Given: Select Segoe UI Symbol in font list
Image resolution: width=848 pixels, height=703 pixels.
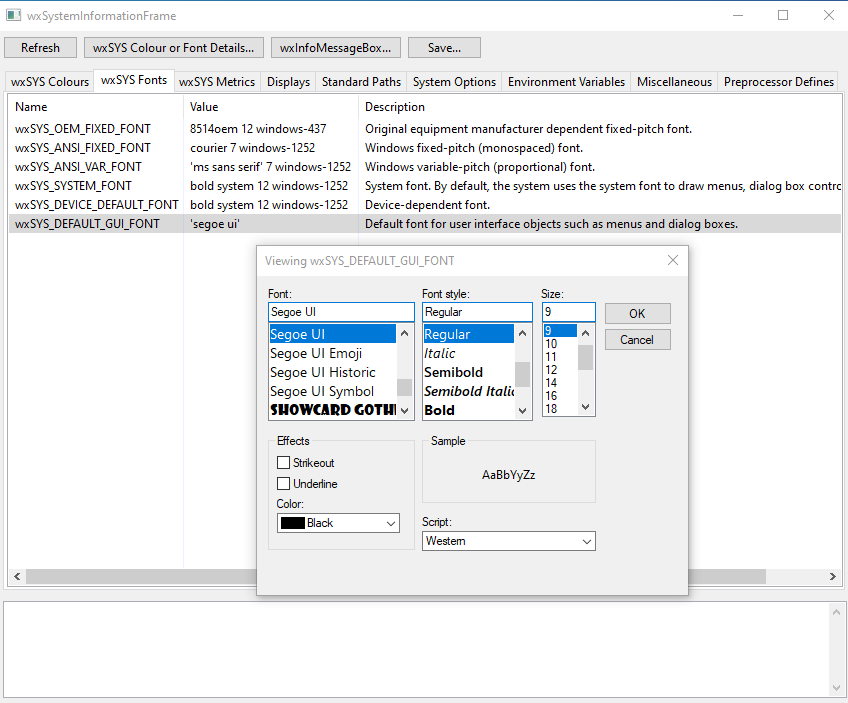Looking at the screenshot, I should (x=333, y=391).
